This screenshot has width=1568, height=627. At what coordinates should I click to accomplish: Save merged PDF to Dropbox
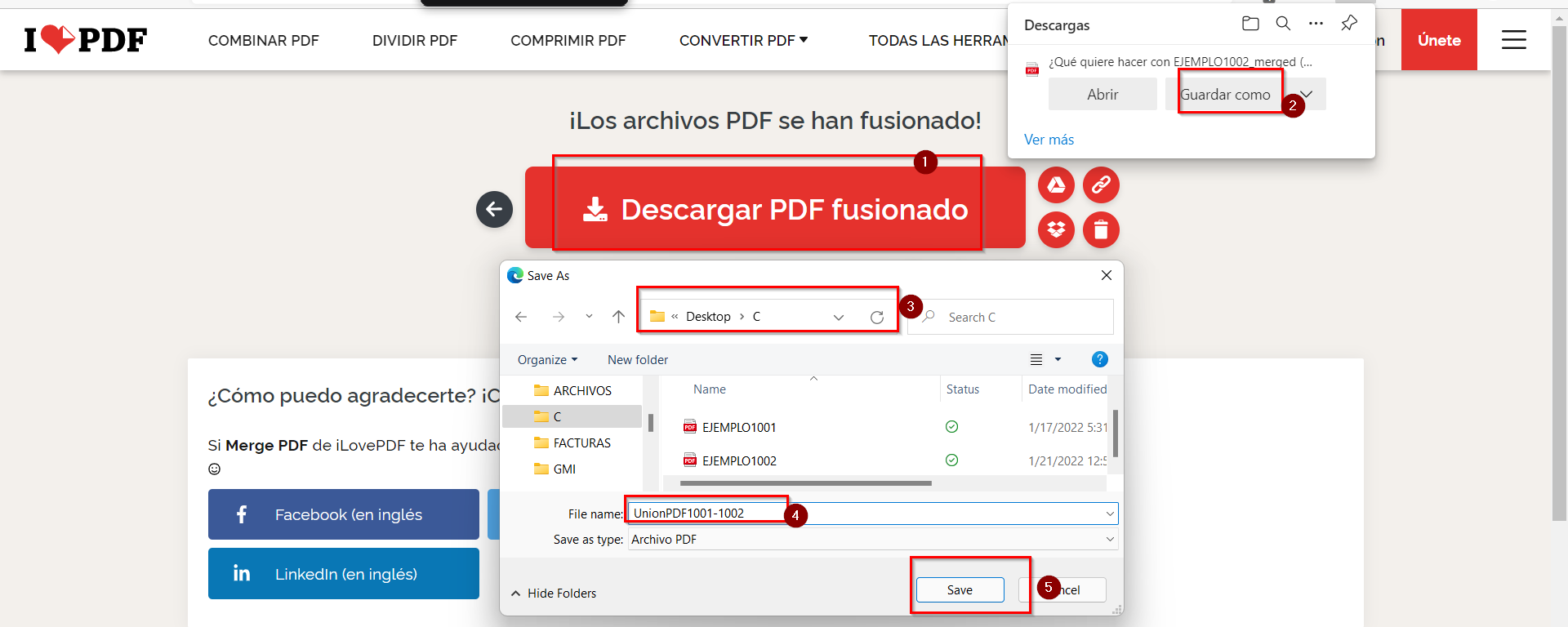[1056, 229]
